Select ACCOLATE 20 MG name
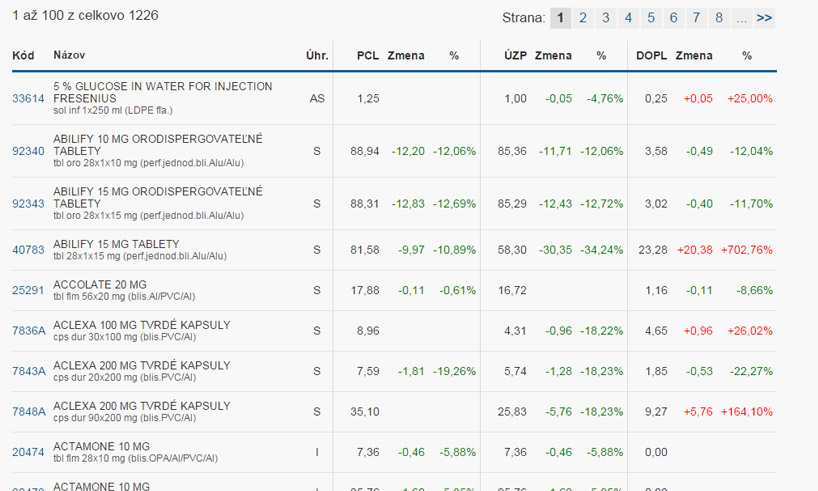The width and height of the screenshot is (818, 491). tap(100, 285)
